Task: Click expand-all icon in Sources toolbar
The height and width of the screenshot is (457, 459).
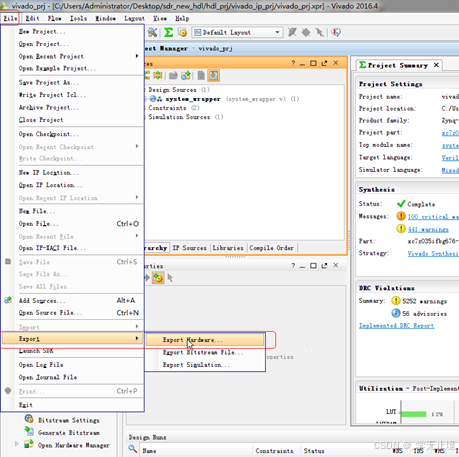Action: (158, 75)
